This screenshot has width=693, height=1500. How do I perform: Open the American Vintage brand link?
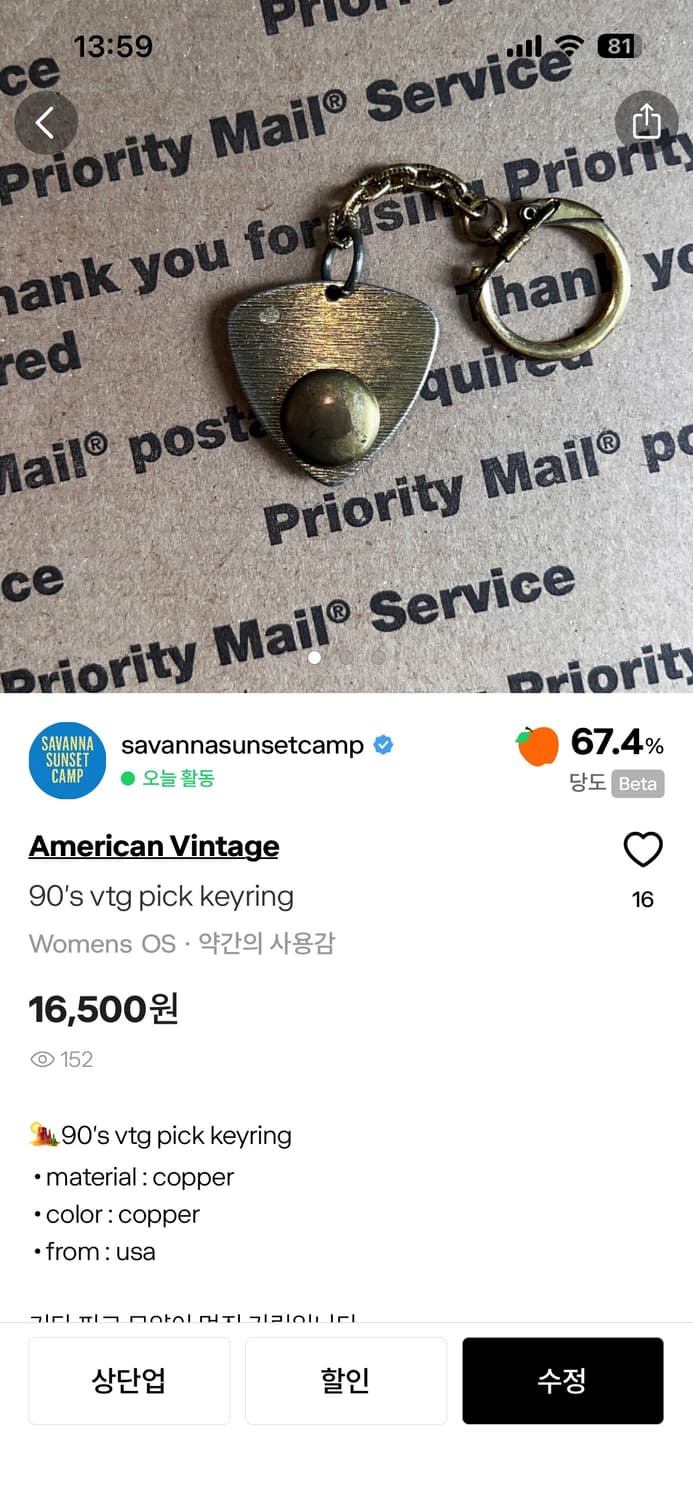(154, 846)
